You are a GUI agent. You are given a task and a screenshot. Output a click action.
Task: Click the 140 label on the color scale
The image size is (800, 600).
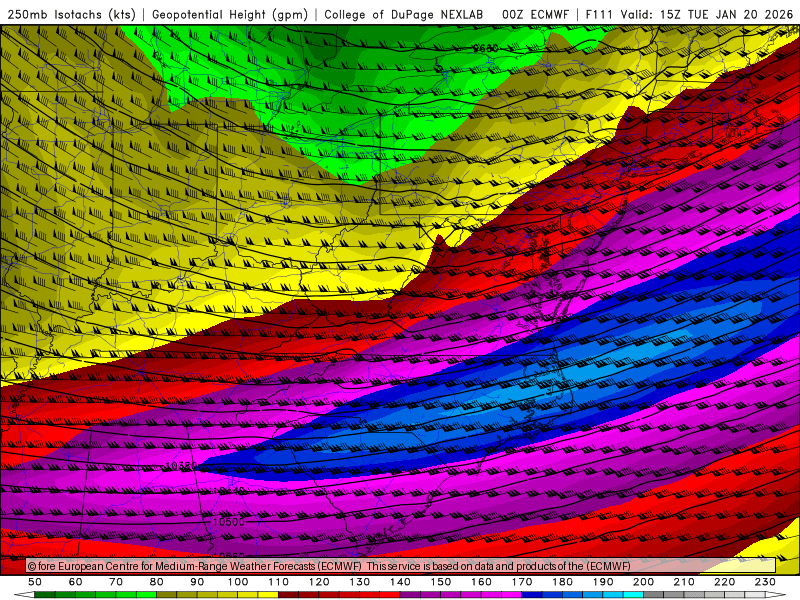click(x=400, y=582)
